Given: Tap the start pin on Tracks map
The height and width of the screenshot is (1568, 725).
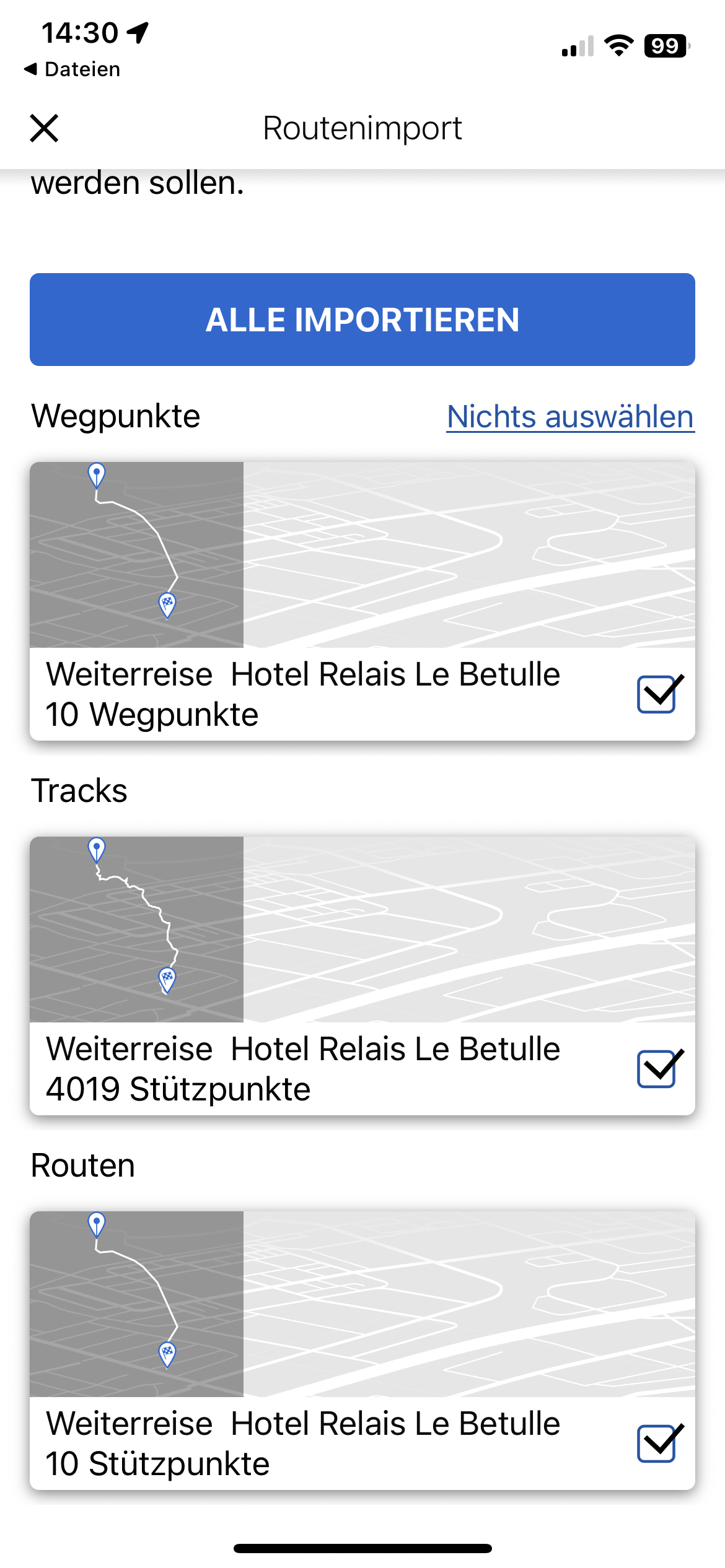Looking at the screenshot, I should click(97, 849).
